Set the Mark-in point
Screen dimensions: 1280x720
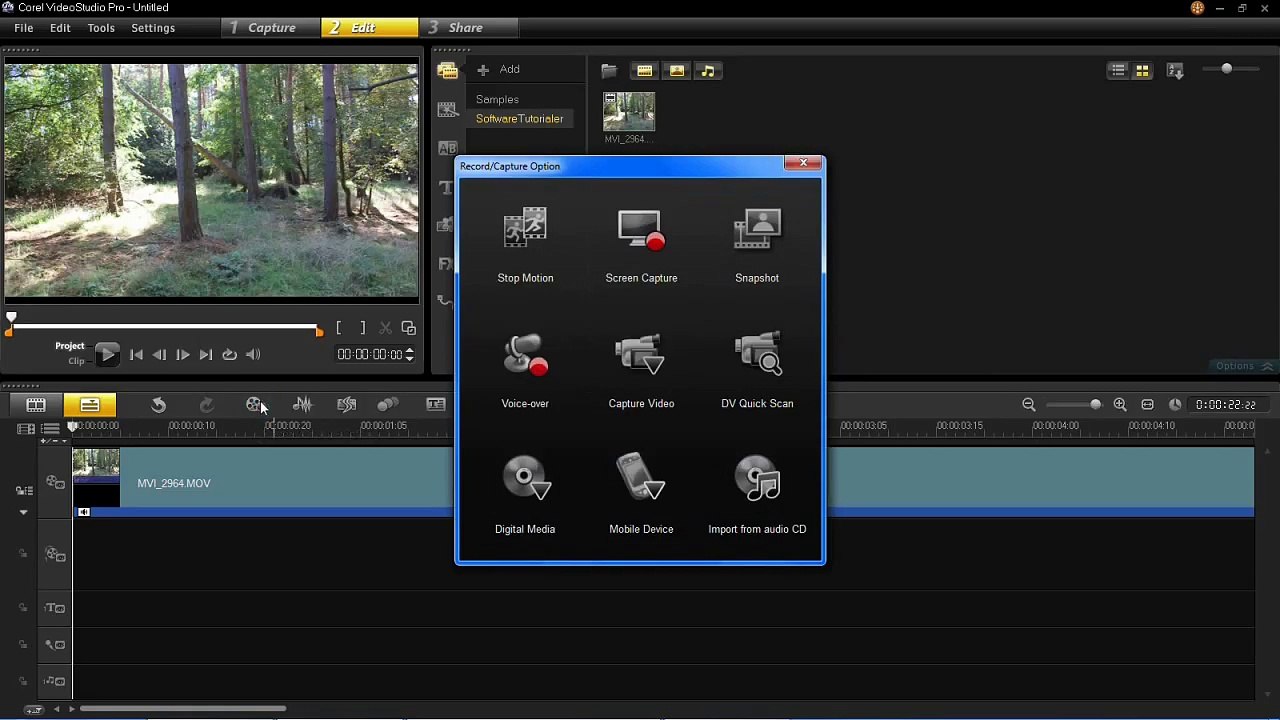[x=339, y=328]
